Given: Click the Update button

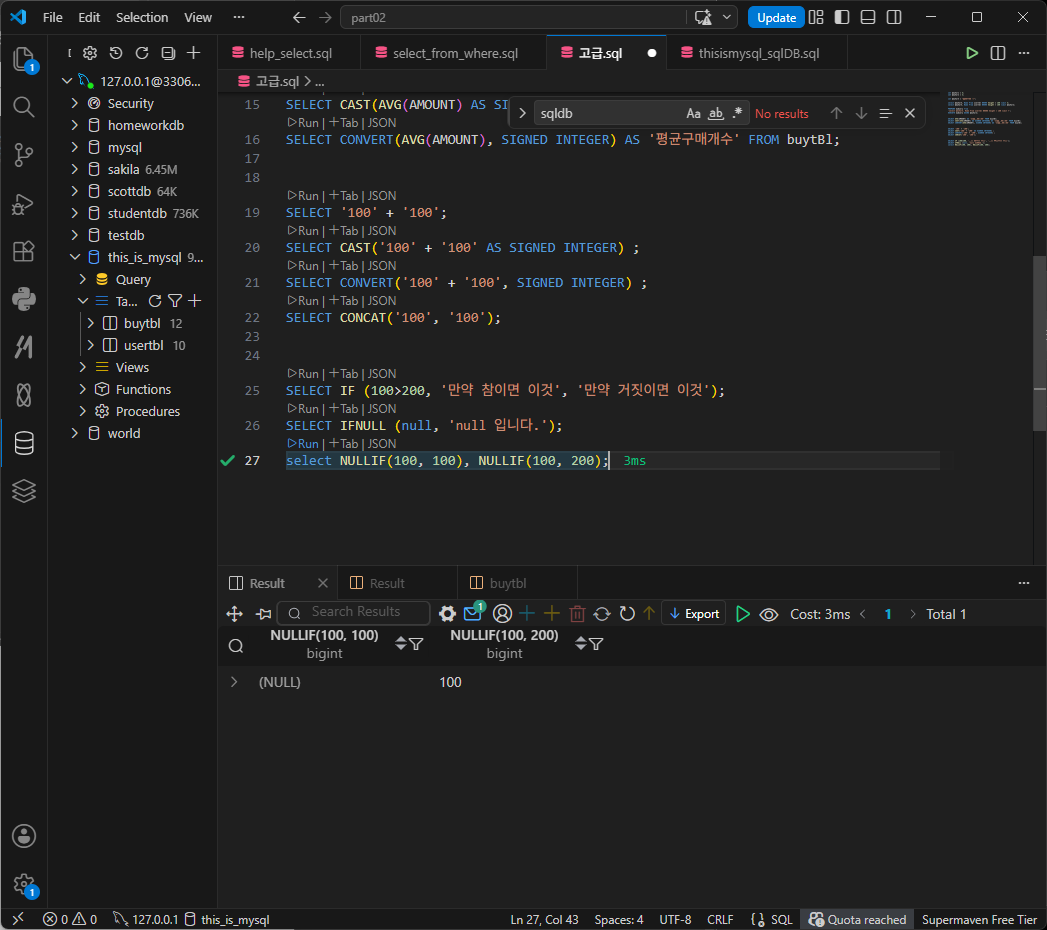Looking at the screenshot, I should coord(776,17).
